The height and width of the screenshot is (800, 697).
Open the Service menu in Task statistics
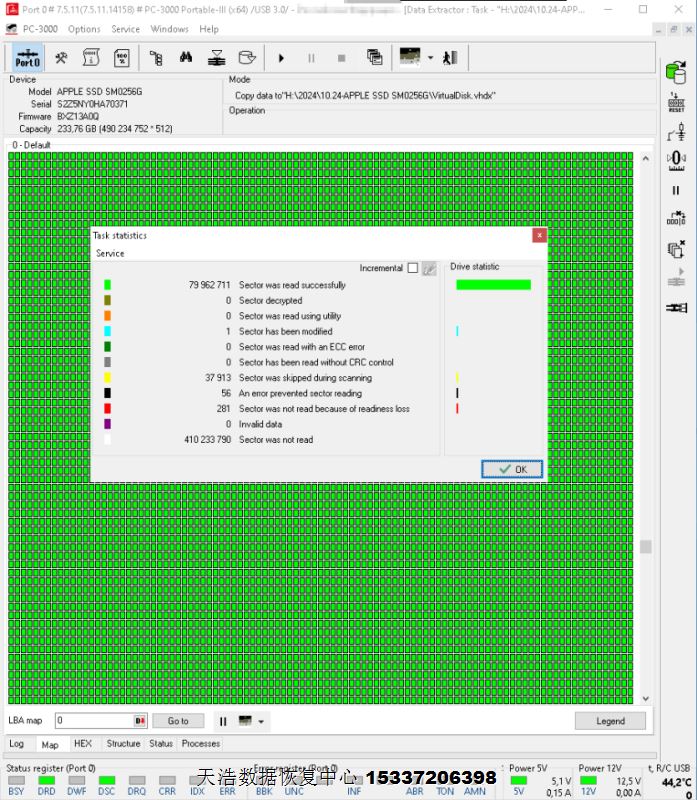point(110,253)
